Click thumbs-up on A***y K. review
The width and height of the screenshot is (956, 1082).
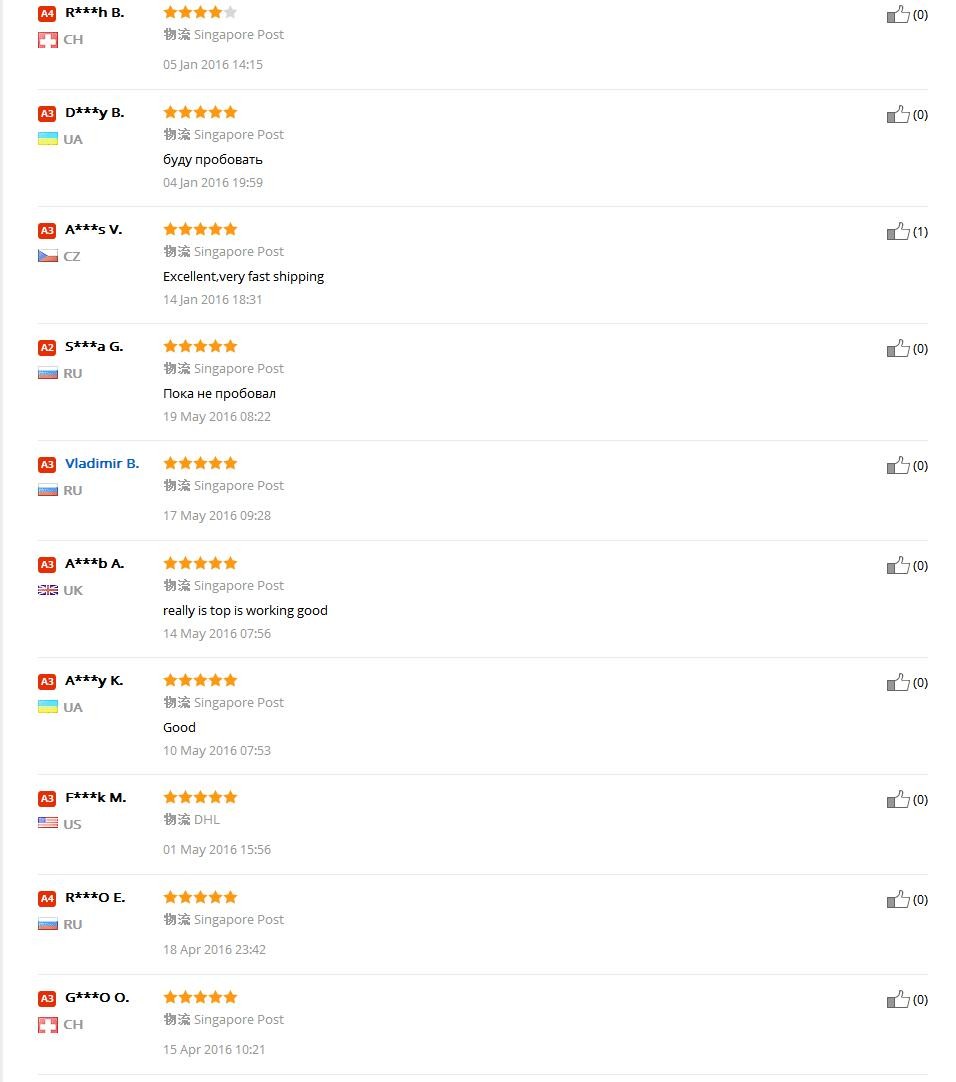tap(898, 682)
